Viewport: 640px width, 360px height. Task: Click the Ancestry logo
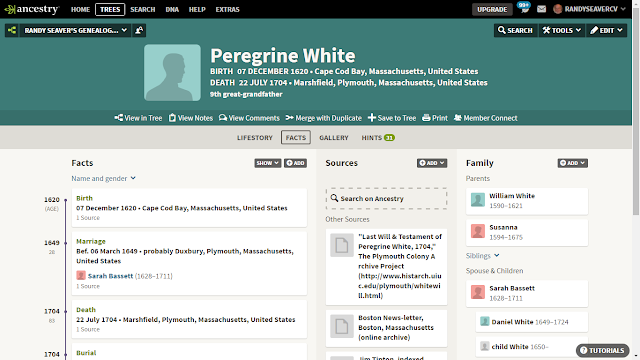pyautogui.click(x=31, y=9)
